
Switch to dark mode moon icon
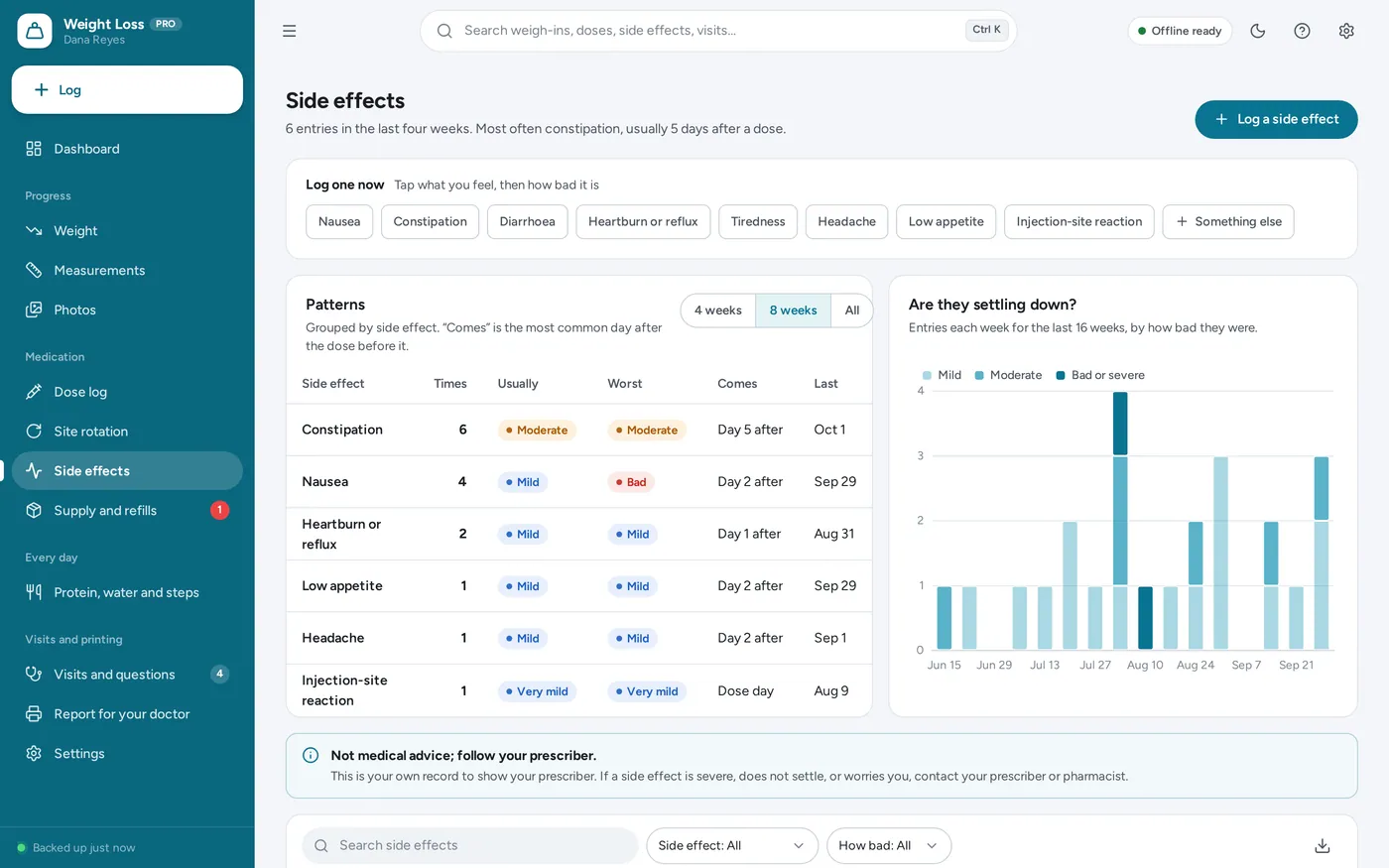[x=1258, y=31]
